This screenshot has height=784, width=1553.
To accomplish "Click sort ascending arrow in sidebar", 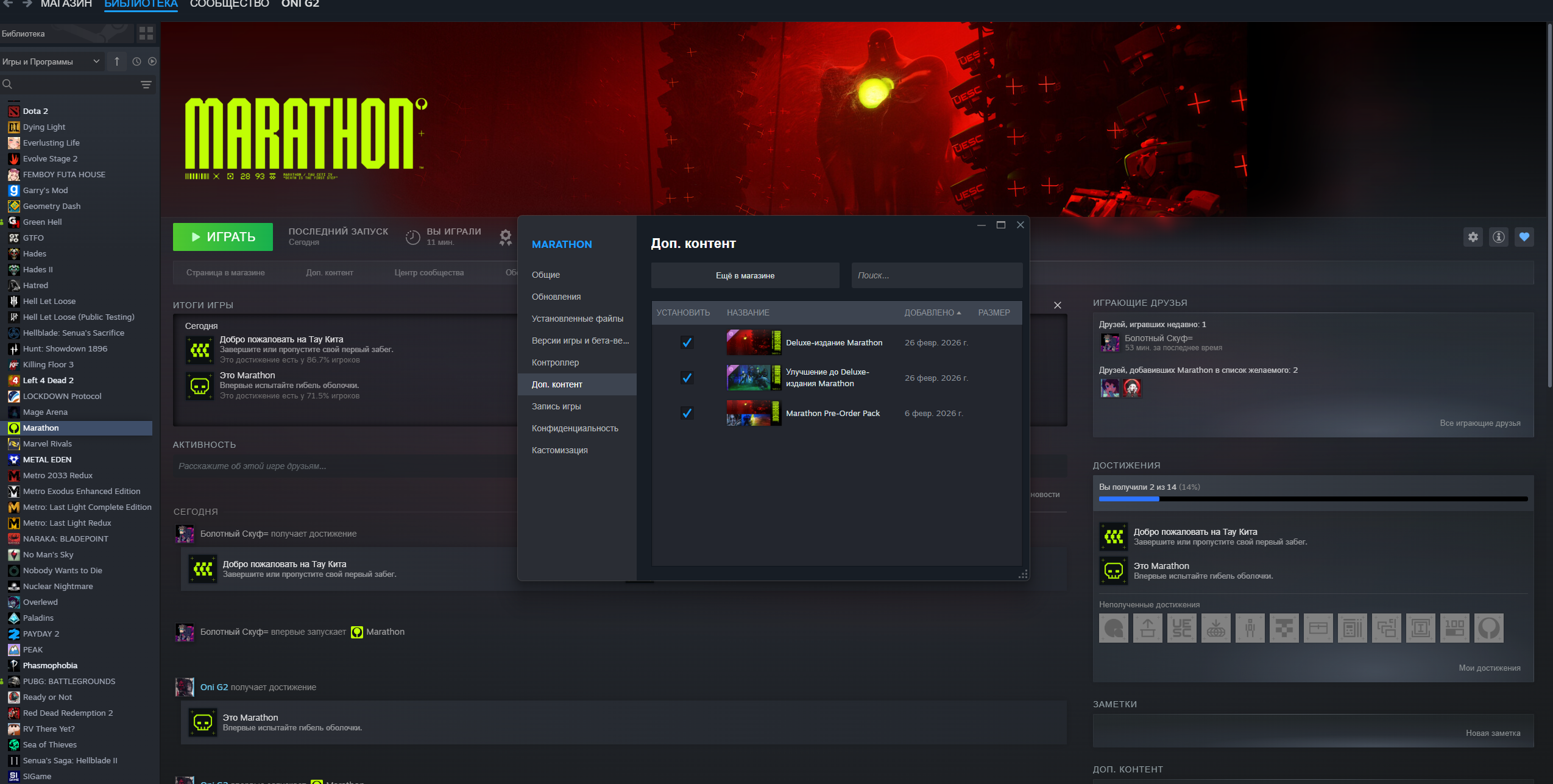I will (x=117, y=62).
